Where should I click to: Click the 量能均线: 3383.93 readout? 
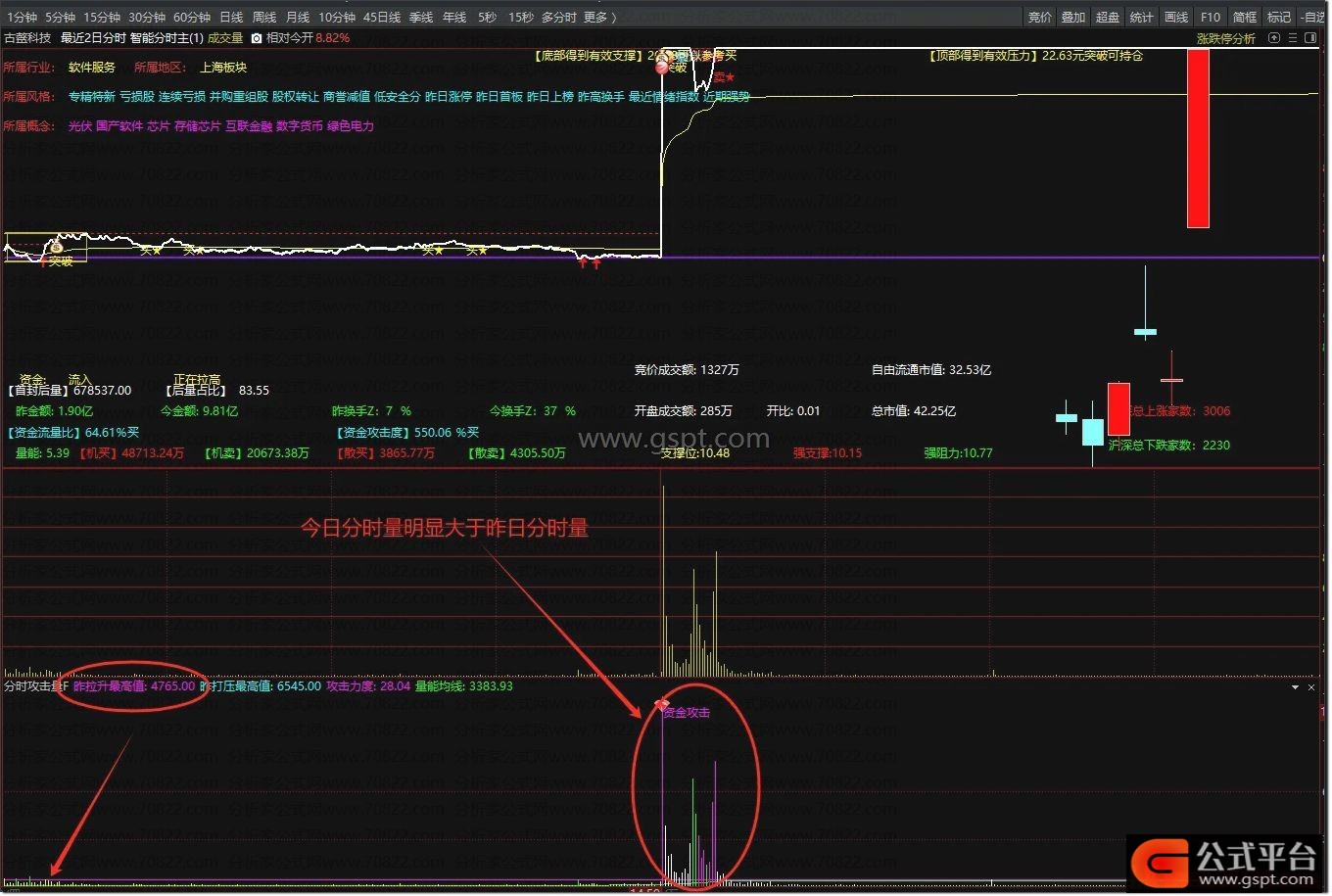(464, 686)
